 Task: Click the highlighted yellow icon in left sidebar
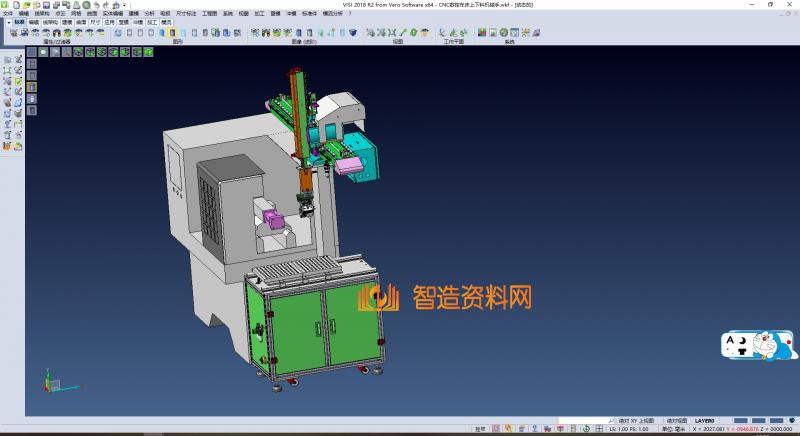32,87
